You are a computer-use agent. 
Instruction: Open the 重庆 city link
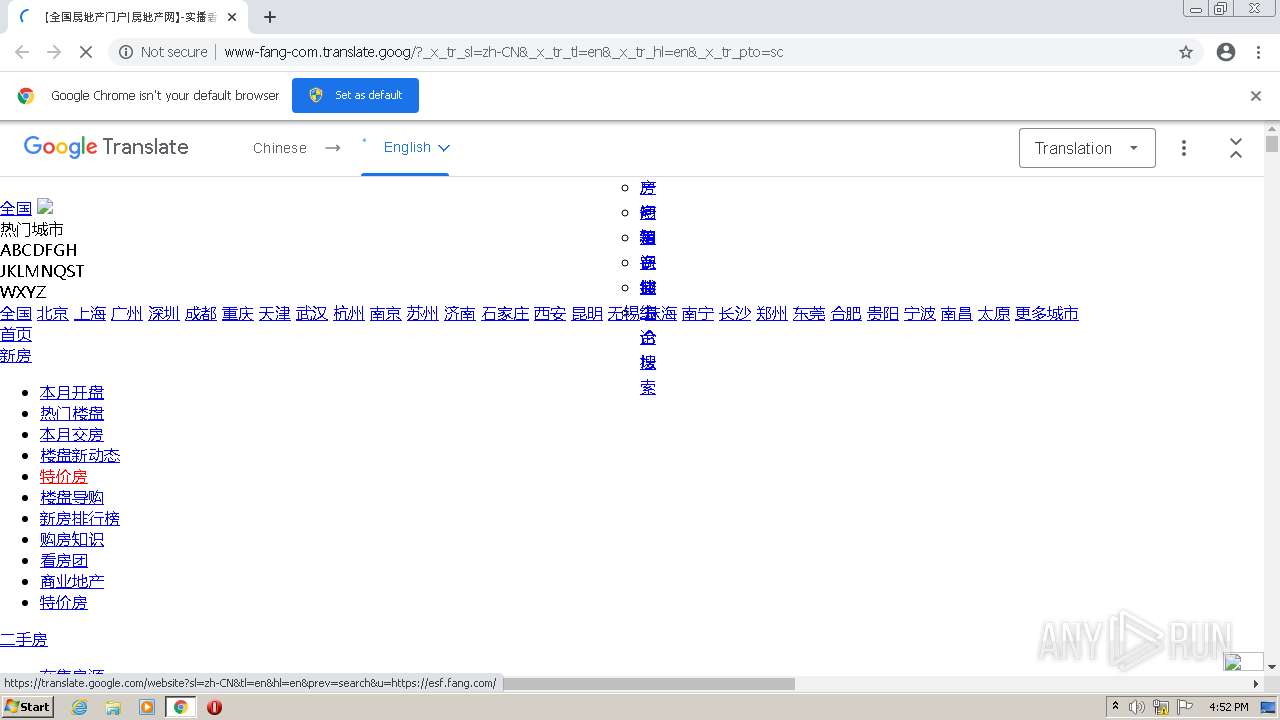coord(238,313)
